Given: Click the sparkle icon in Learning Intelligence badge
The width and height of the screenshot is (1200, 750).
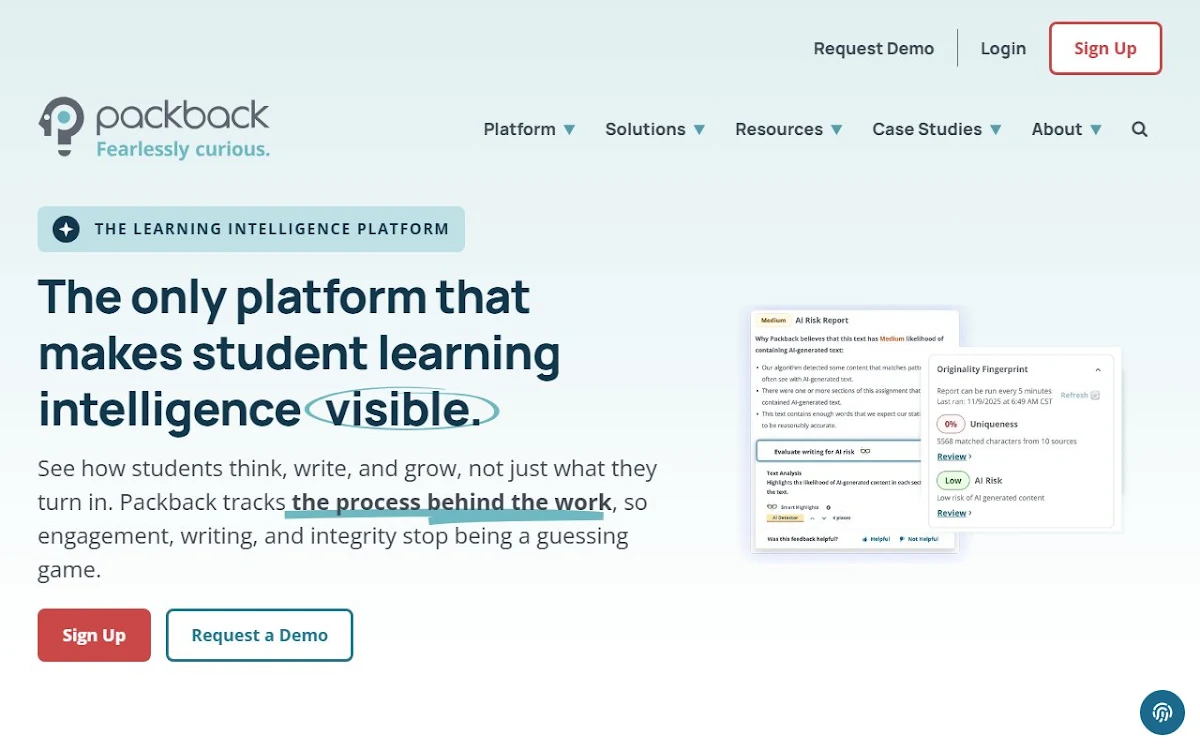Looking at the screenshot, I should 66,229.
